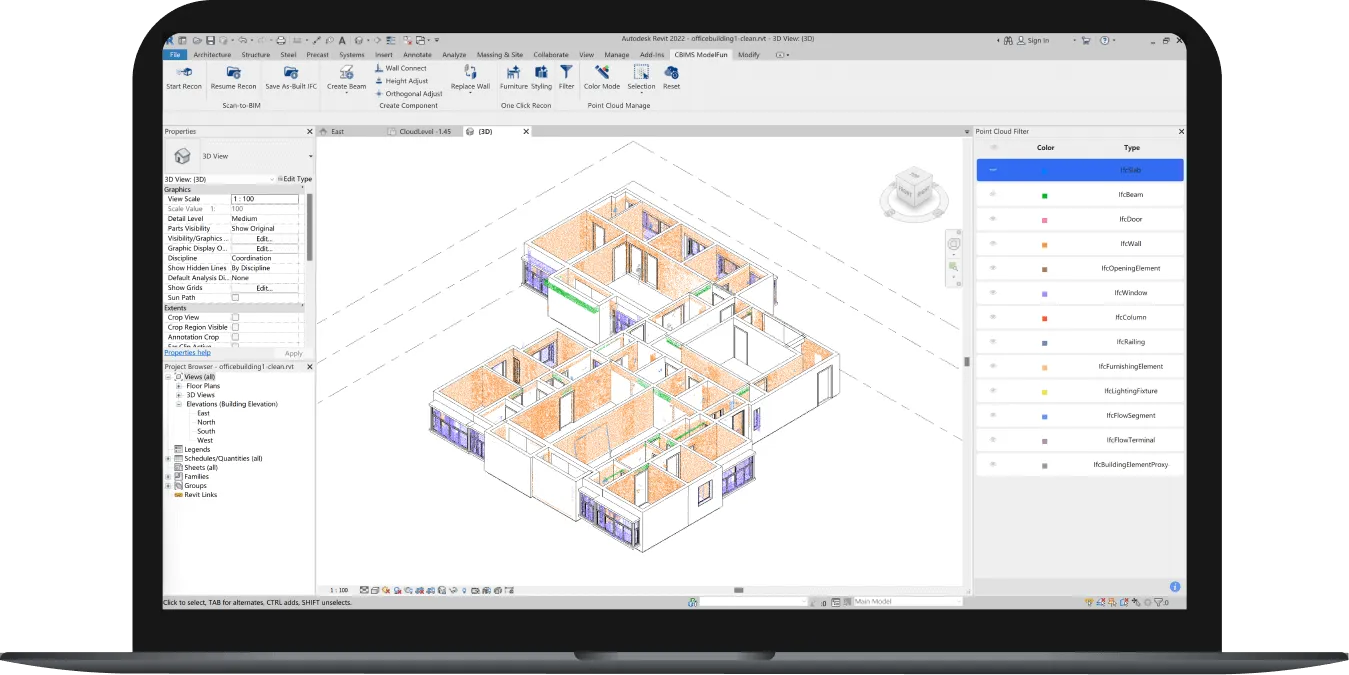Open the Properties help link
Image resolution: width=1349 pixels, height=675 pixels.
[x=188, y=353]
